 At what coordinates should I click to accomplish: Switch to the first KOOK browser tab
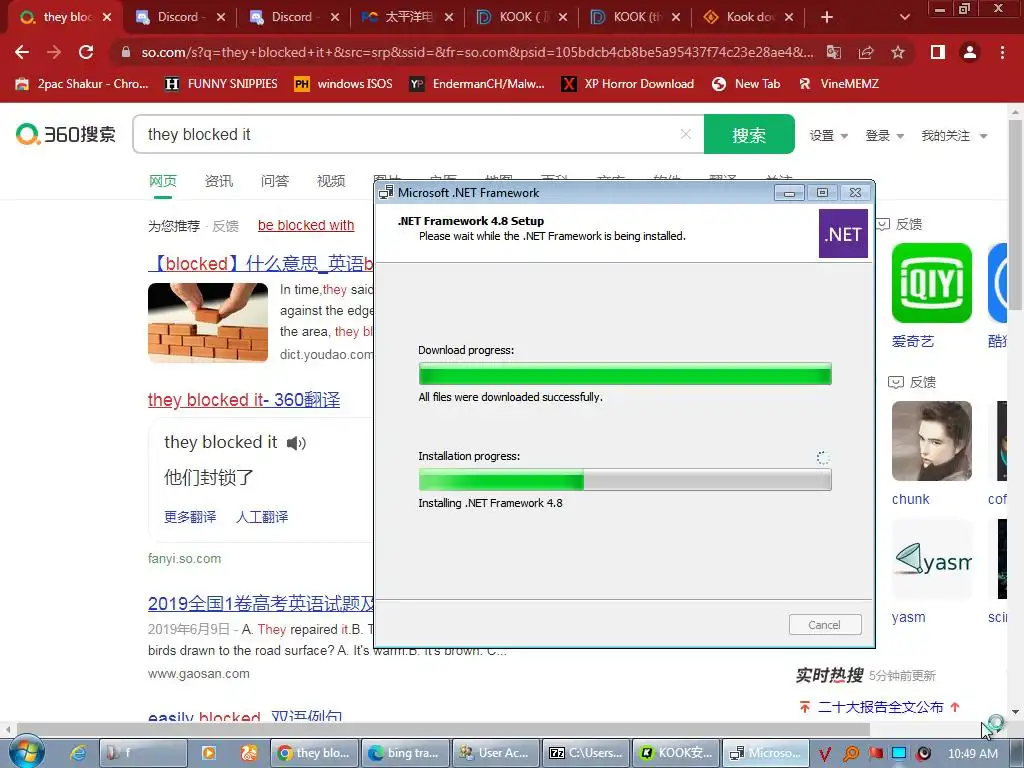coord(520,17)
